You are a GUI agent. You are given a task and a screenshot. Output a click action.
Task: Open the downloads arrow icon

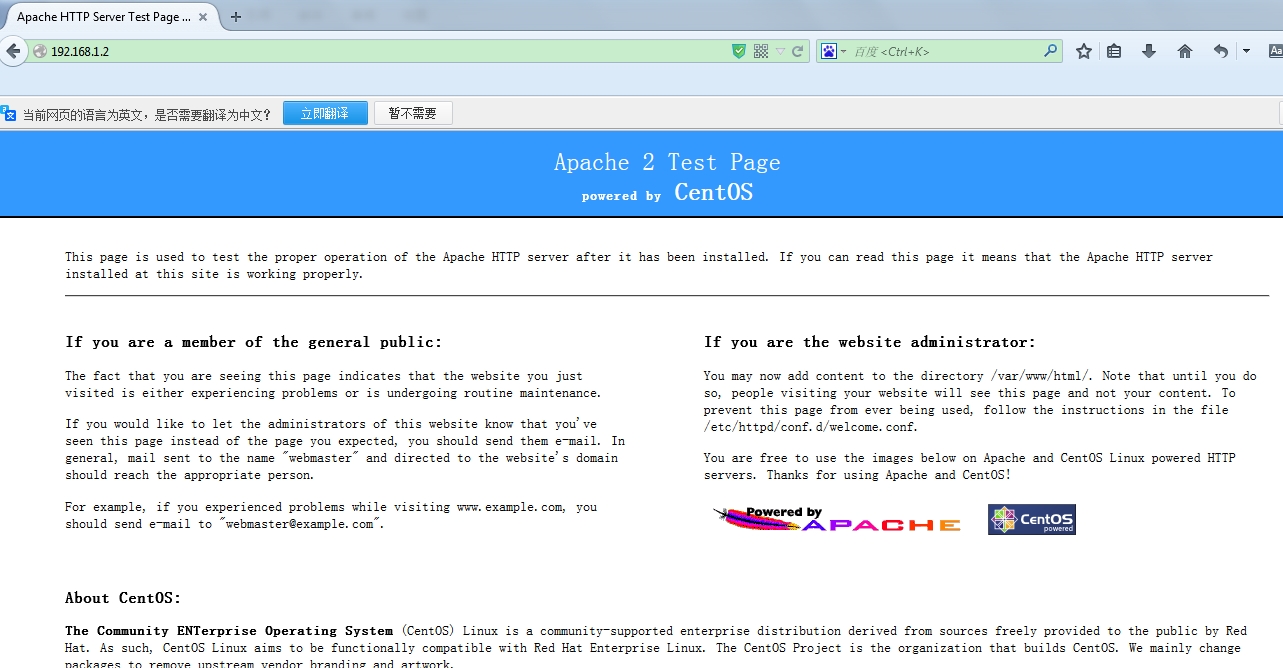point(1149,51)
